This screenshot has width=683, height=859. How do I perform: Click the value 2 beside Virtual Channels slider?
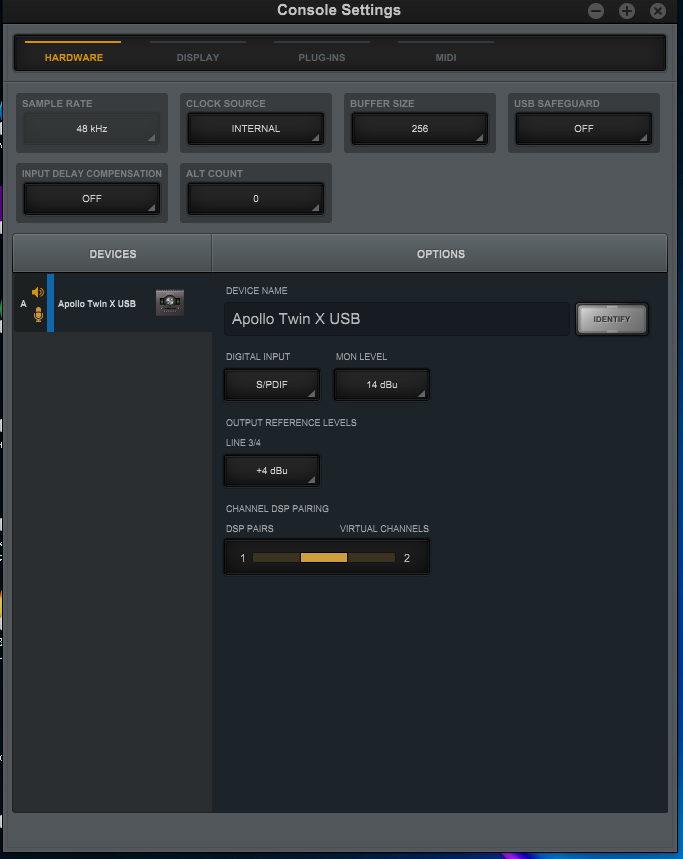tap(406, 558)
